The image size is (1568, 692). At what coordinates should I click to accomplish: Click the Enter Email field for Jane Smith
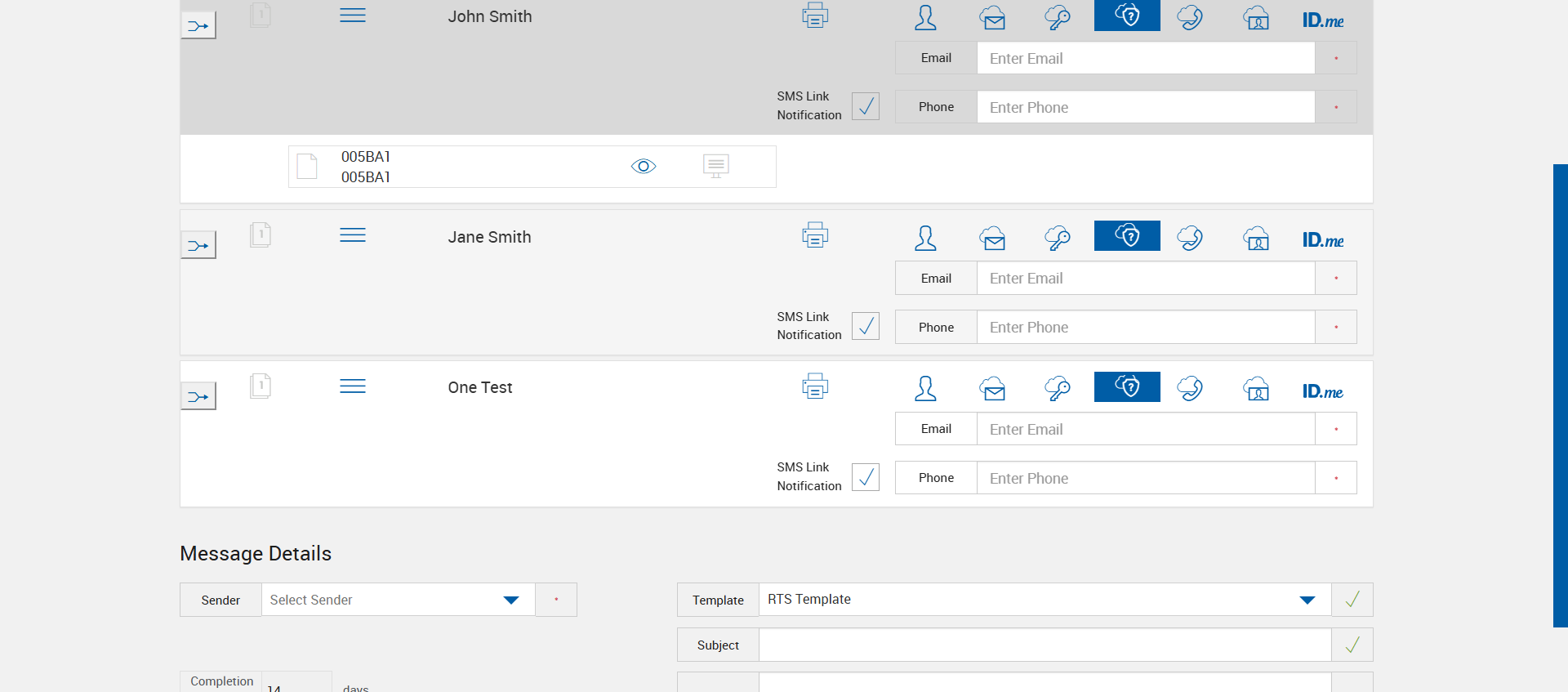pyautogui.click(x=1145, y=278)
